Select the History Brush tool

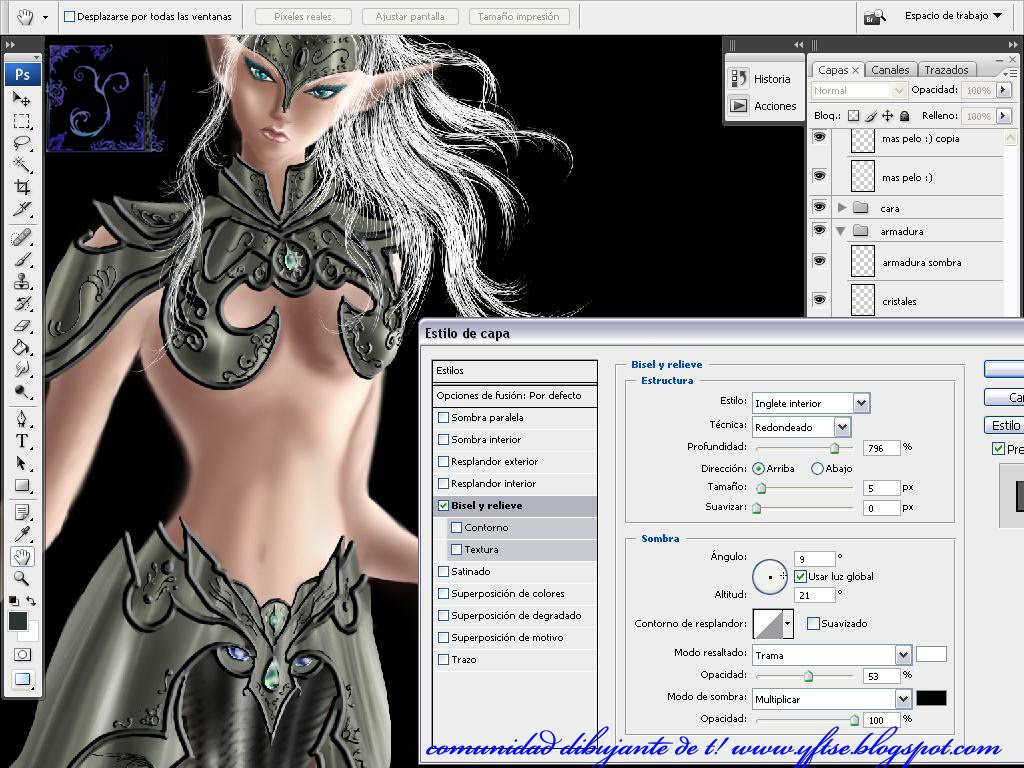(x=22, y=304)
